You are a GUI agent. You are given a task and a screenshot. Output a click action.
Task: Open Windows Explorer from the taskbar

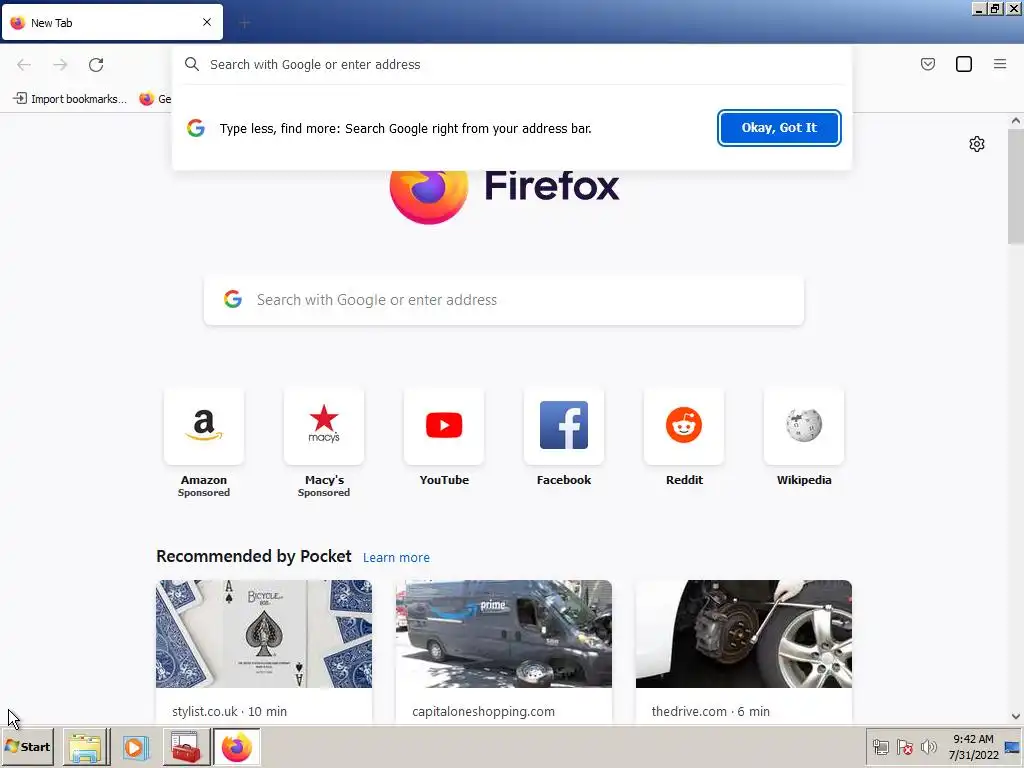click(x=86, y=747)
